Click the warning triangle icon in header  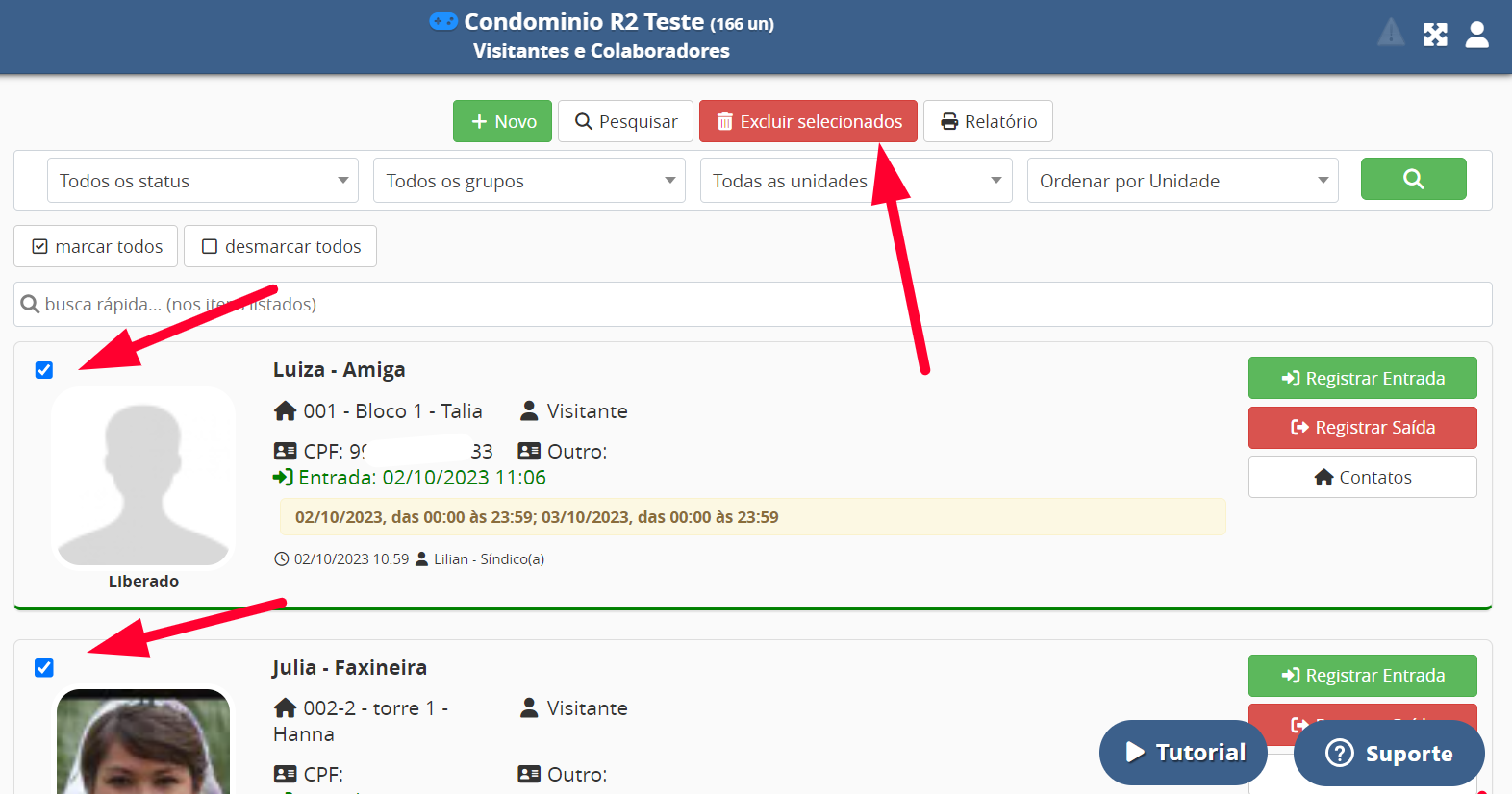click(1390, 34)
